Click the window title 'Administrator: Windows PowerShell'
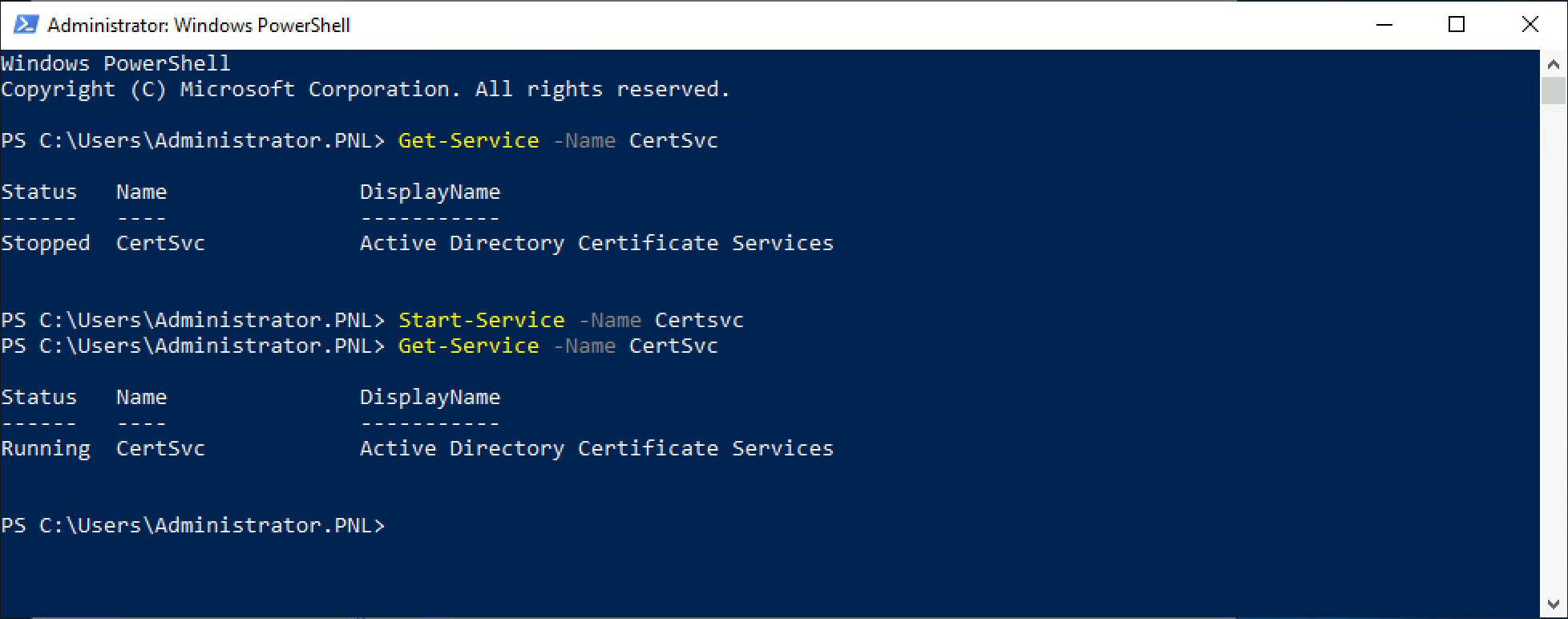The image size is (1568, 619). coord(199,25)
